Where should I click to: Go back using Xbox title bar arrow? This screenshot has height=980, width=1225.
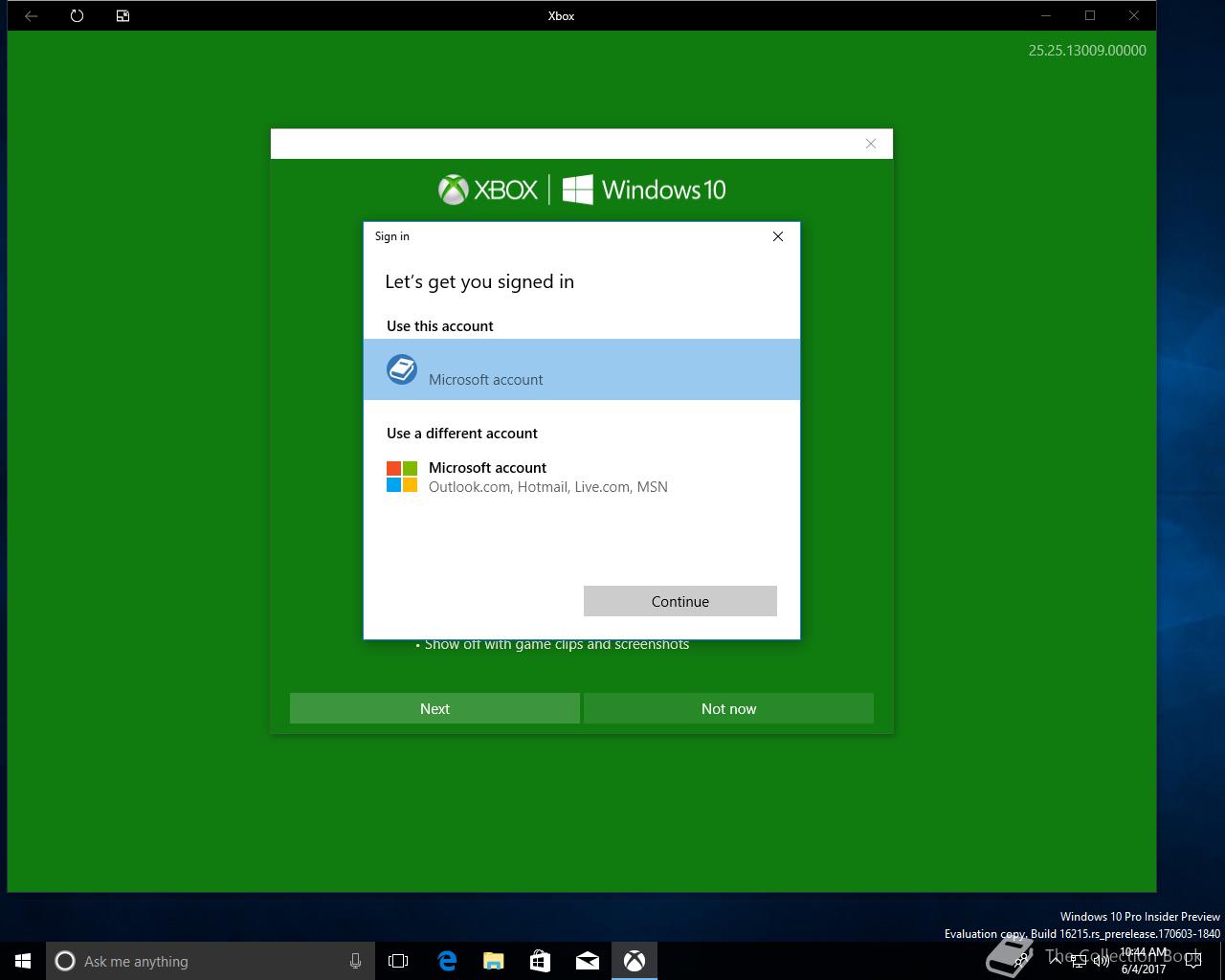tap(31, 15)
